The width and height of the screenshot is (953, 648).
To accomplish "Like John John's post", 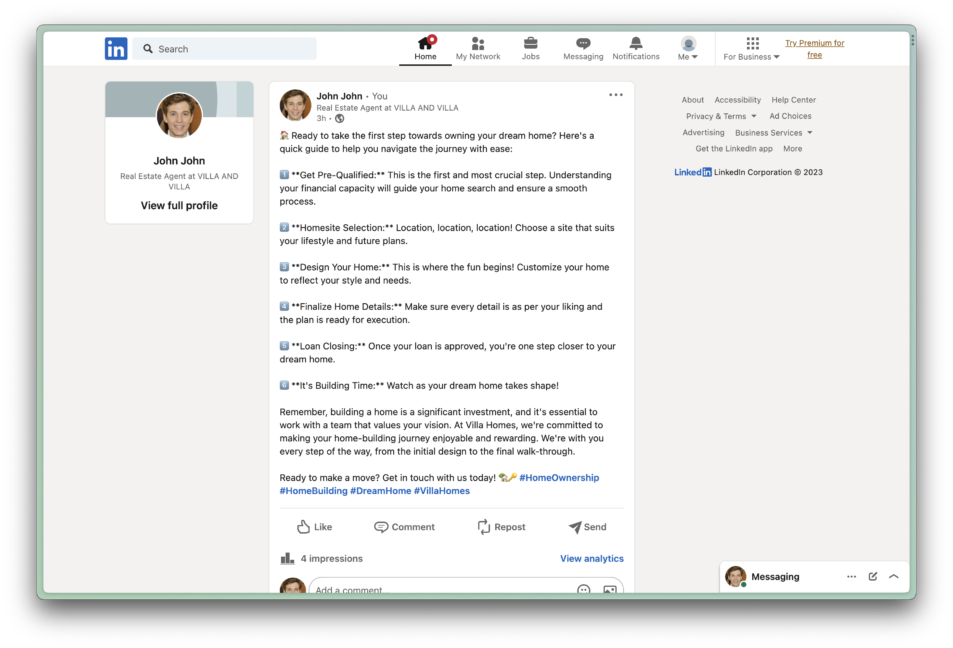I will (x=314, y=526).
